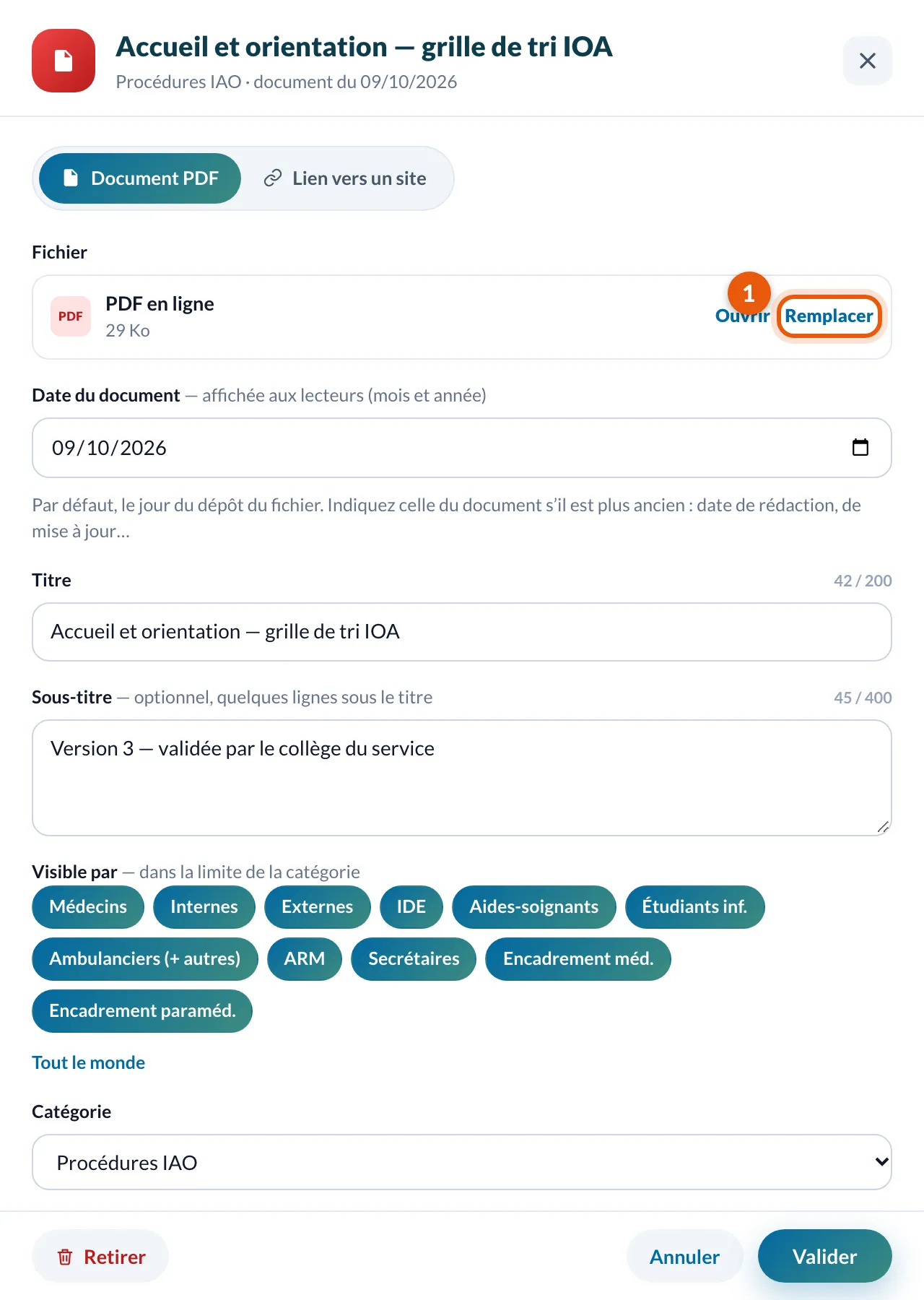The height and width of the screenshot is (1300, 924).
Task: Close the dialog with the X button
Action: coord(868,61)
